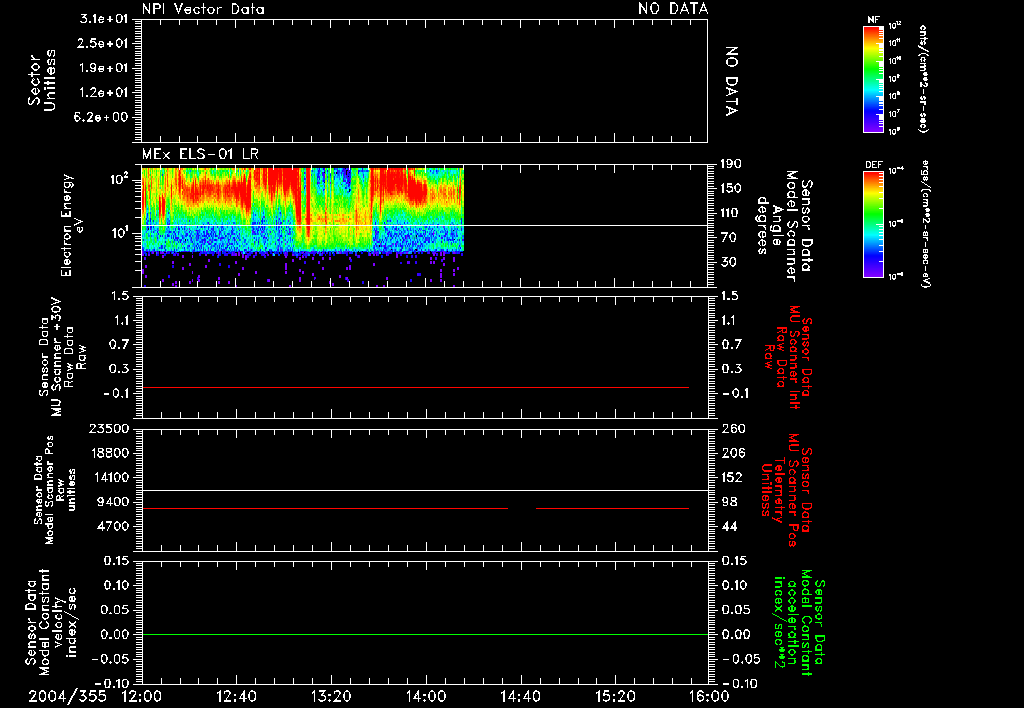Select the "1.2e+01" sector axis value
This screenshot has height=708, width=1024.
(104, 93)
